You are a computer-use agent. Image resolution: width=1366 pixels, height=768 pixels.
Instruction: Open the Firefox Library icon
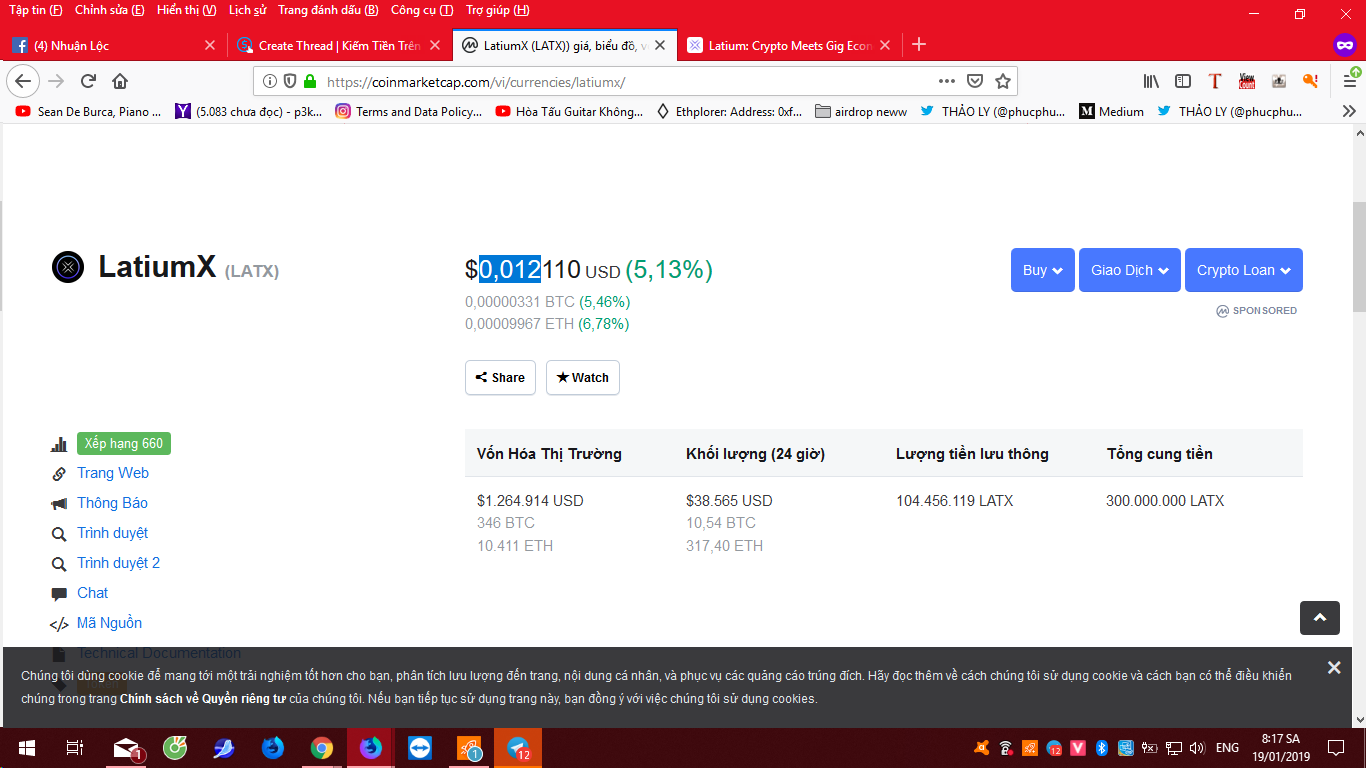[x=1152, y=81]
